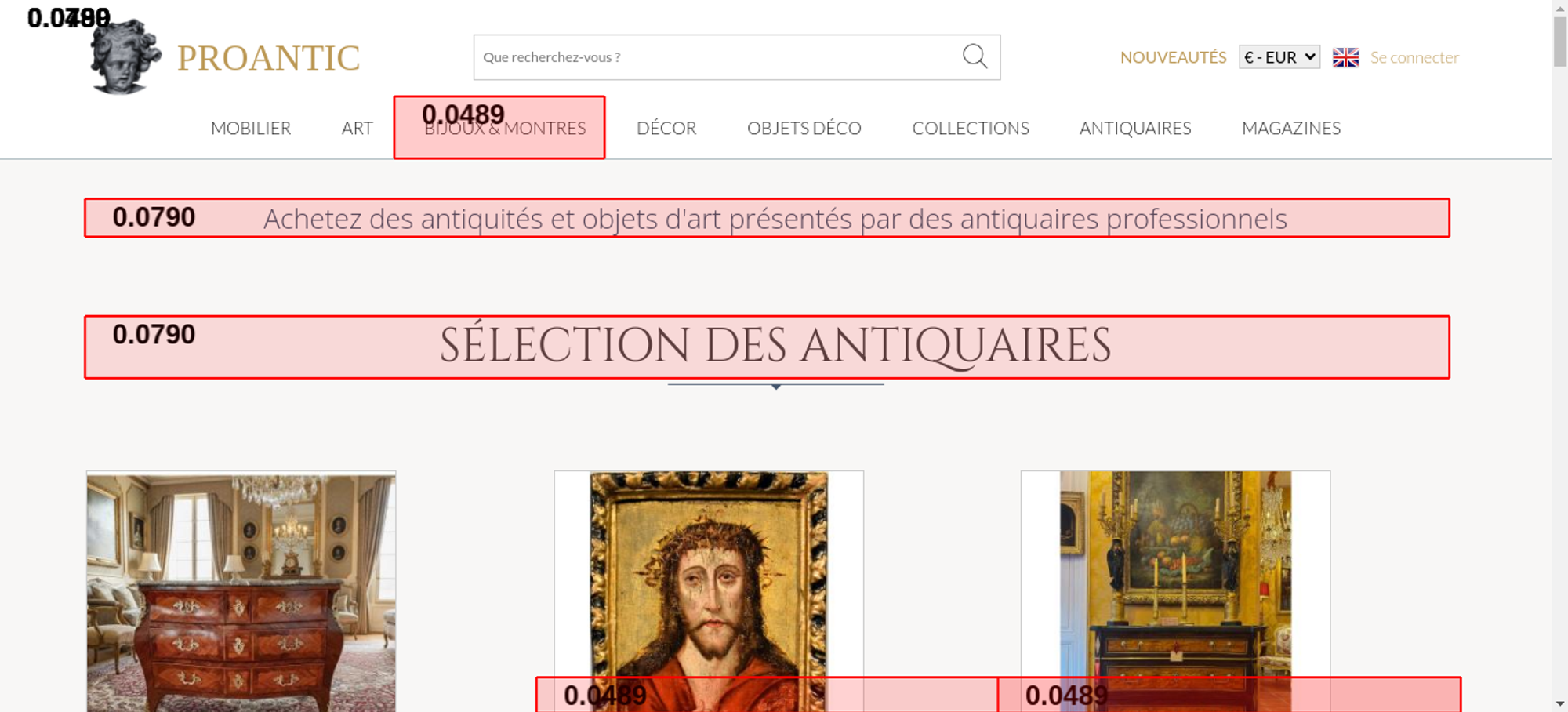The image size is (1568, 712).
Task: Open the Christ portrait painting thumbnail
Action: click(709, 572)
